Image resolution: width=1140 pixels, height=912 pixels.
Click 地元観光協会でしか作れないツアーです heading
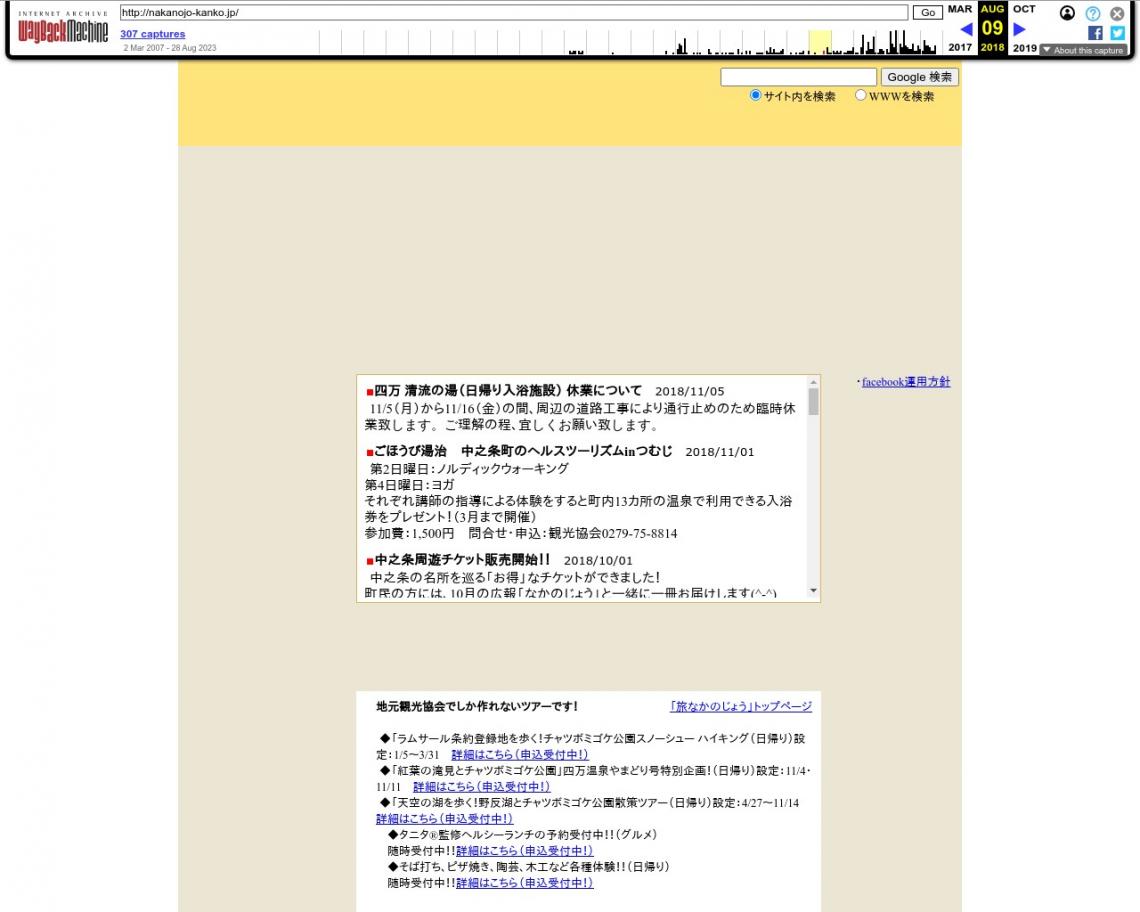pyautogui.click(x=477, y=706)
